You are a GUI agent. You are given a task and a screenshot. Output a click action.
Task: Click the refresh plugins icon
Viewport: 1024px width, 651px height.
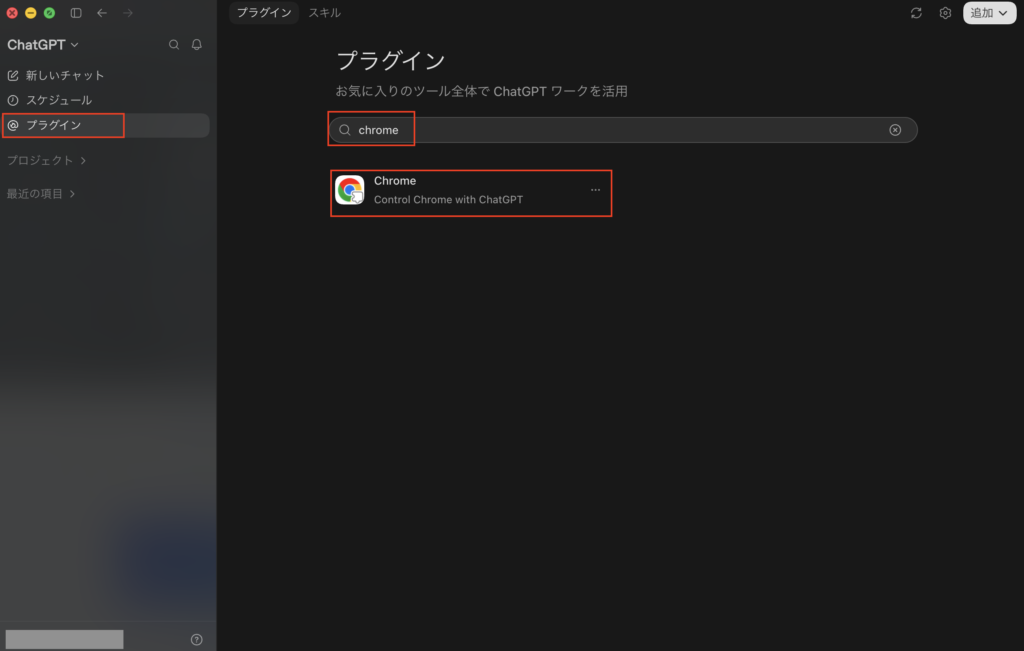click(x=916, y=13)
